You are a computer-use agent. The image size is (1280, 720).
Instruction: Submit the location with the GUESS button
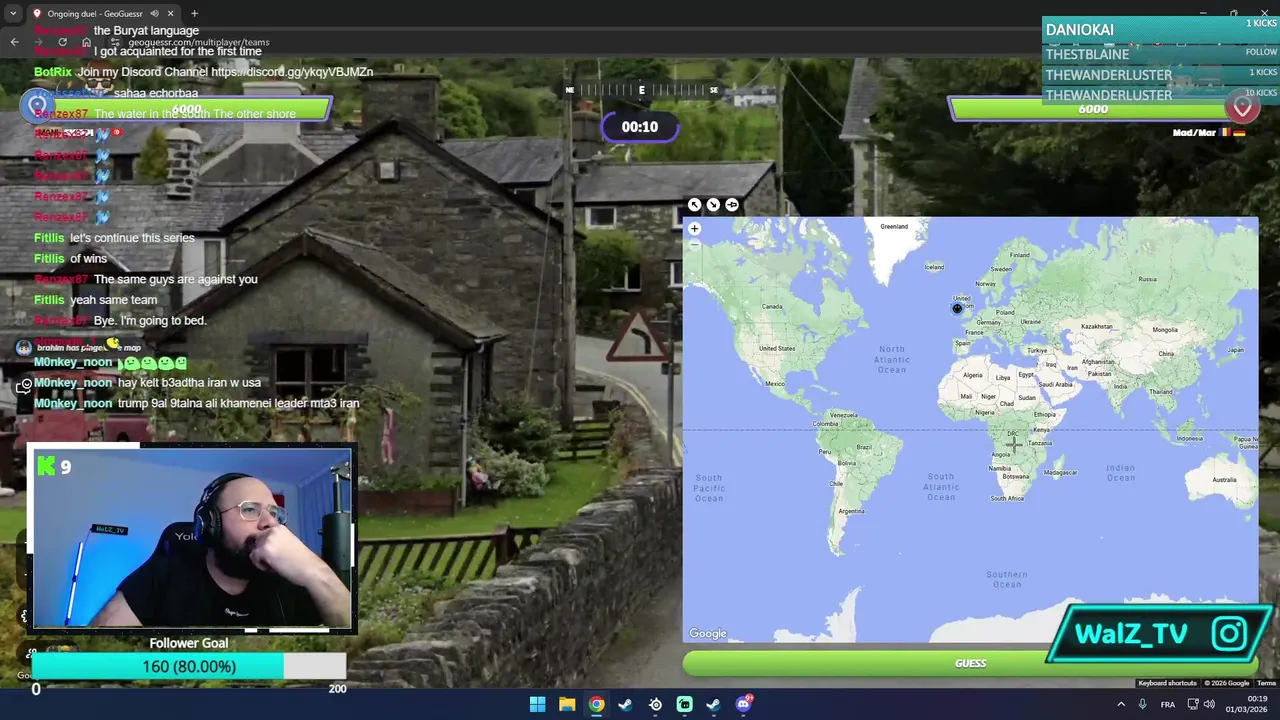coord(970,663)
